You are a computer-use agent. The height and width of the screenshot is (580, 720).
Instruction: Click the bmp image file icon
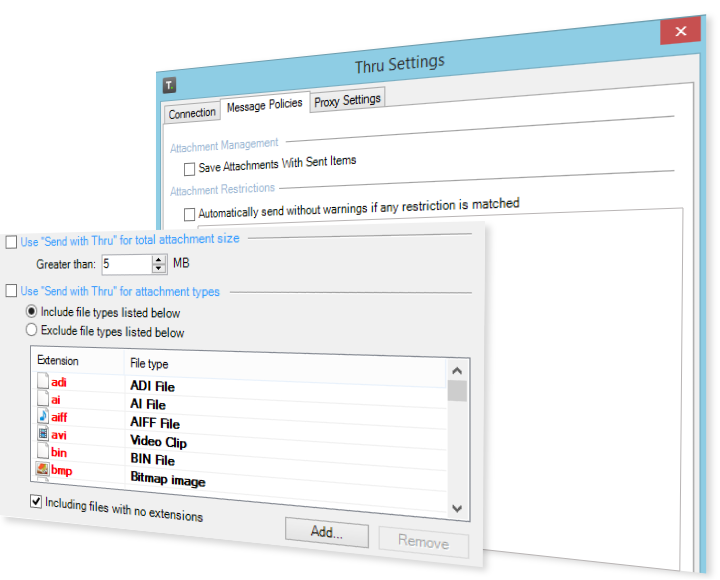[43, 469]
